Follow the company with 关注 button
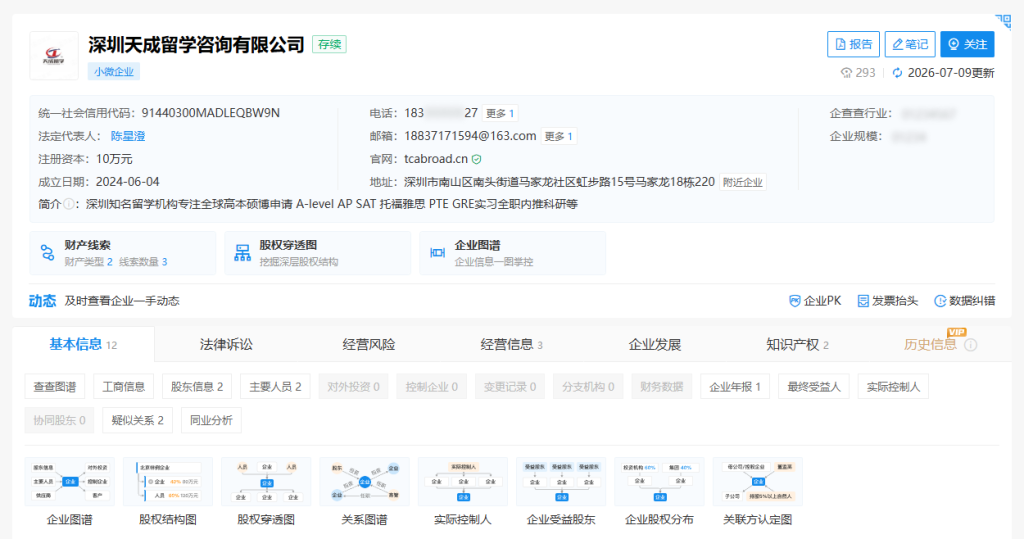Viewport: 1024px width, 539px height. pos(967,44)
